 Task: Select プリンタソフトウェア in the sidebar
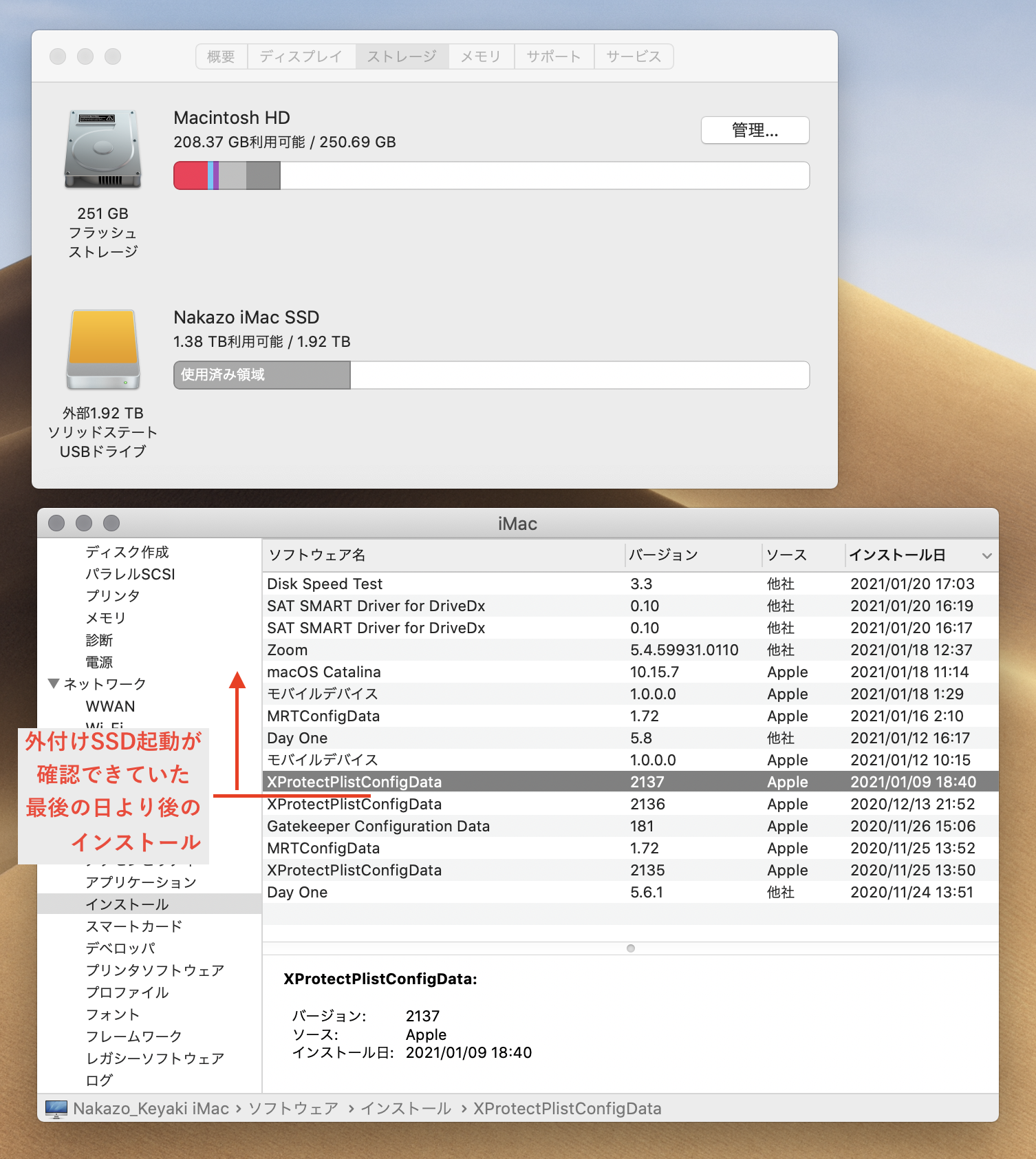(x=155, y=970)
